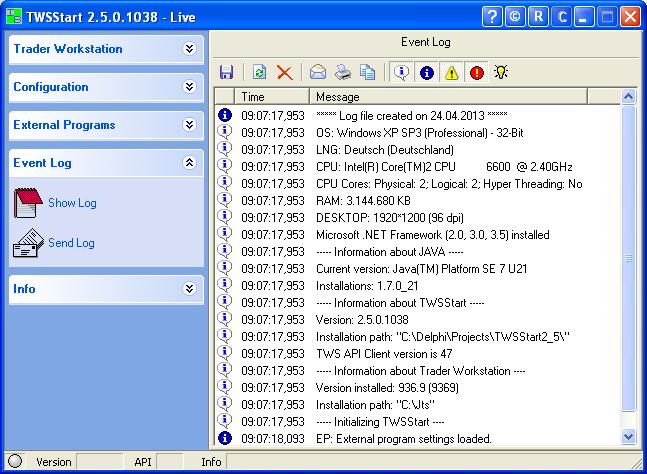
Task: Open help with the question mark title button
Action: (492, 17)
